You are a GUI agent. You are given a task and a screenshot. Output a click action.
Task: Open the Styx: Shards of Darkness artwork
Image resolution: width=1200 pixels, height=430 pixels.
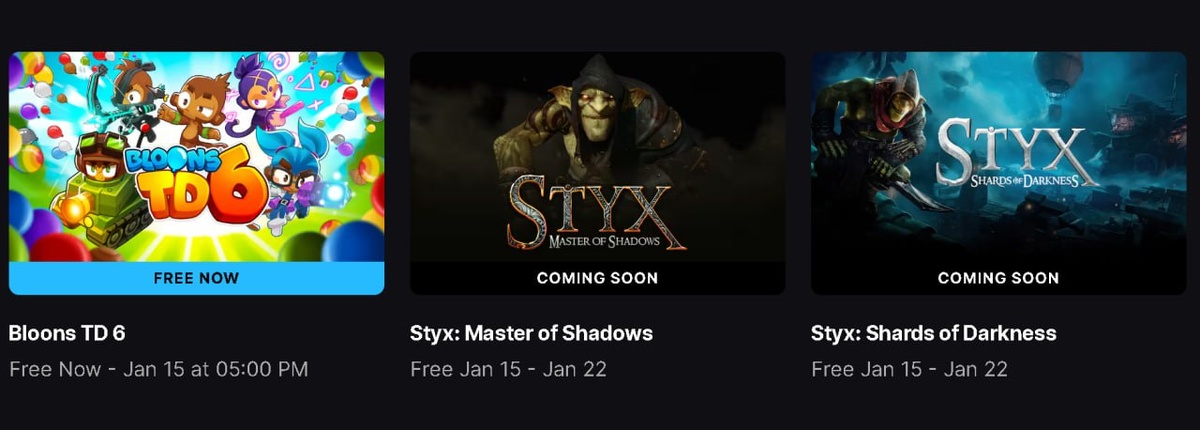pos(998,157)
